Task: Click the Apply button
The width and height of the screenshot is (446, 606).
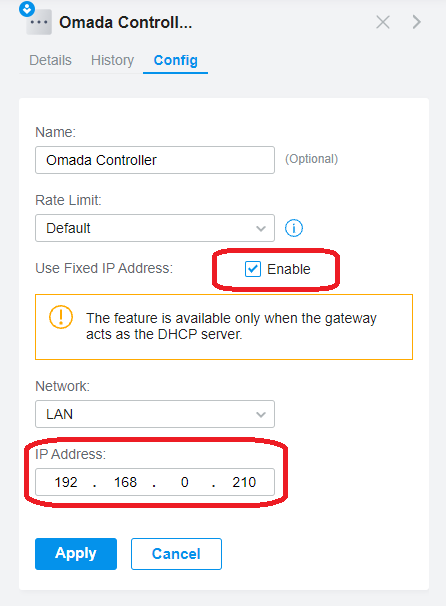Action: click(76, 554)
